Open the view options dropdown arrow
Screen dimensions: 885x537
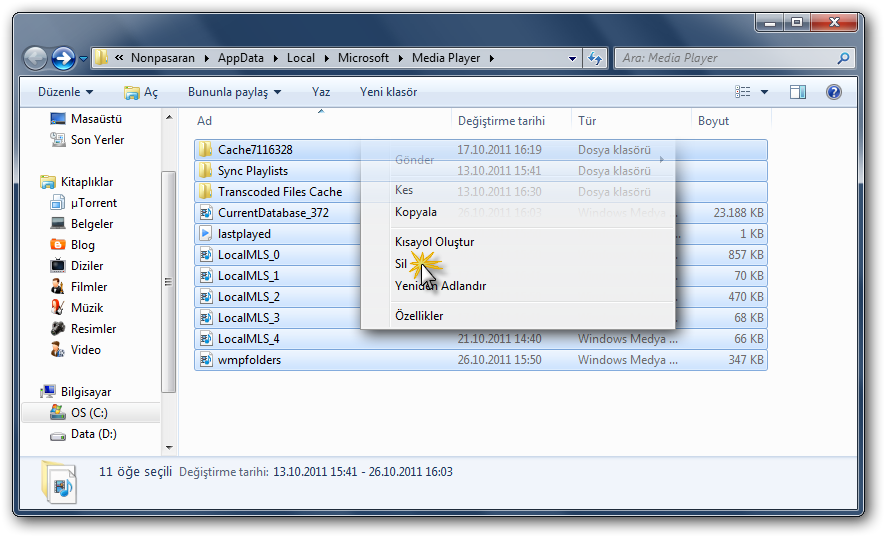click(764, 92)
